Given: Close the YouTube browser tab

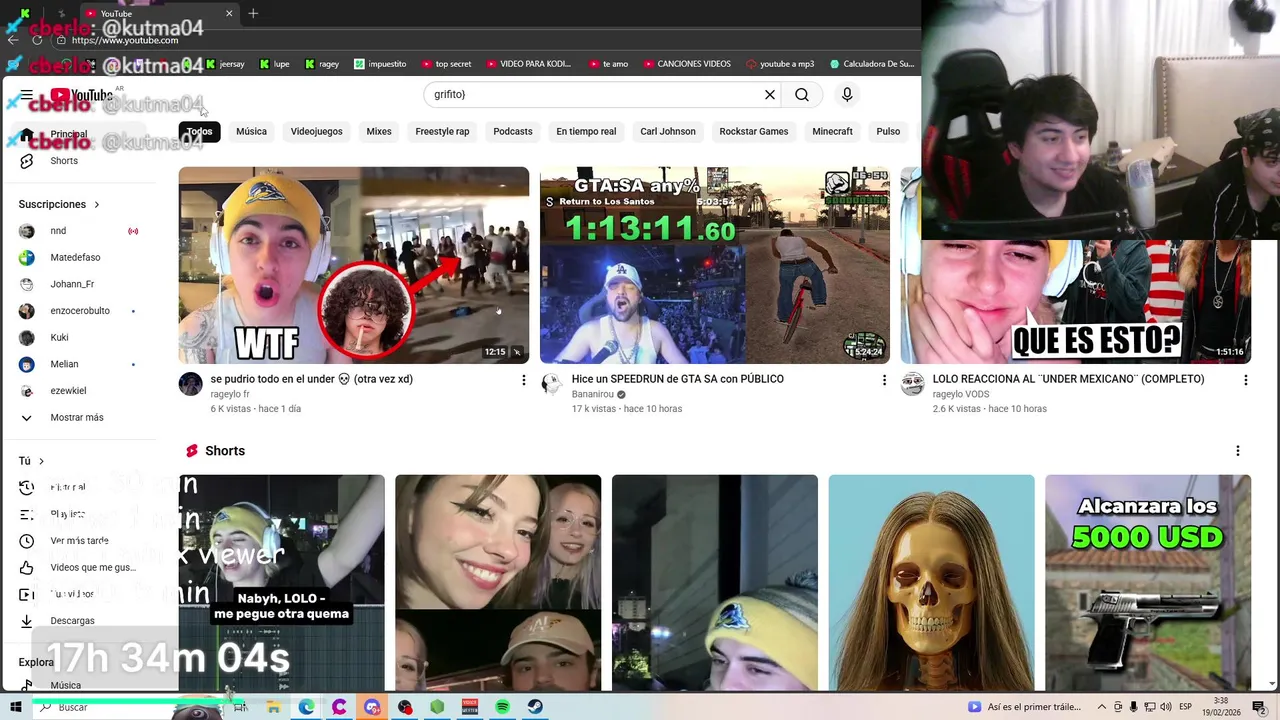Looking at the screenshot, I should 229,13.
